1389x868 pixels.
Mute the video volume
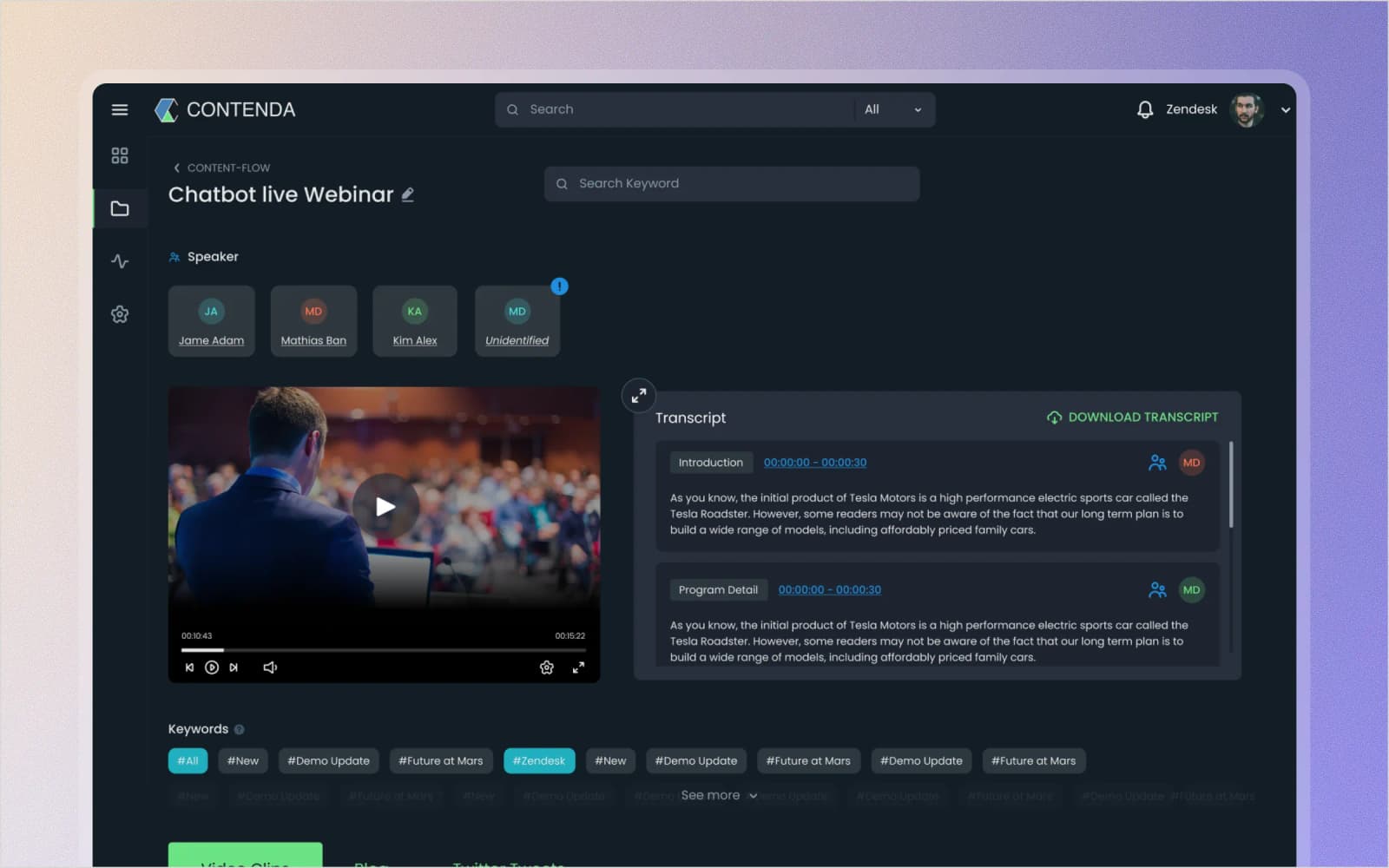point(270,667)
